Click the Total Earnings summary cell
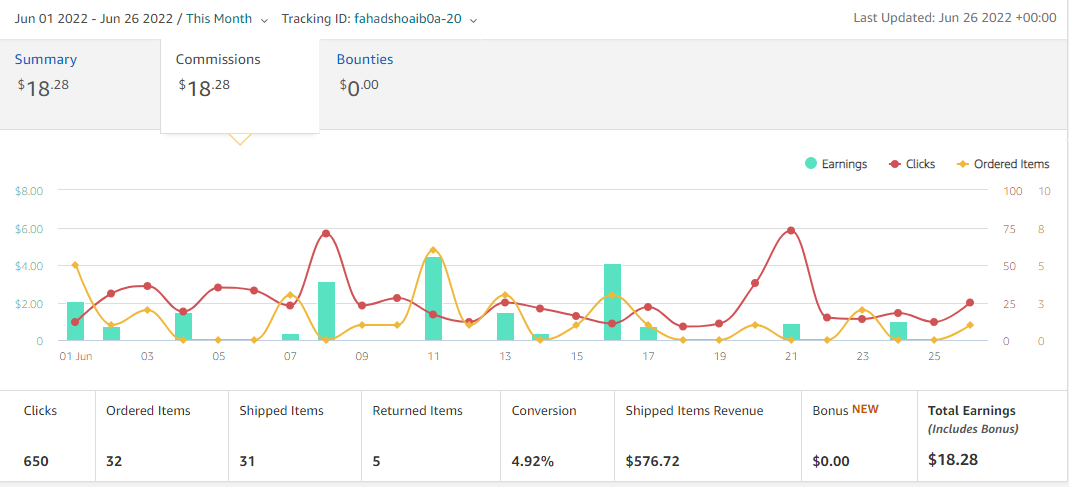 [992, 435]
